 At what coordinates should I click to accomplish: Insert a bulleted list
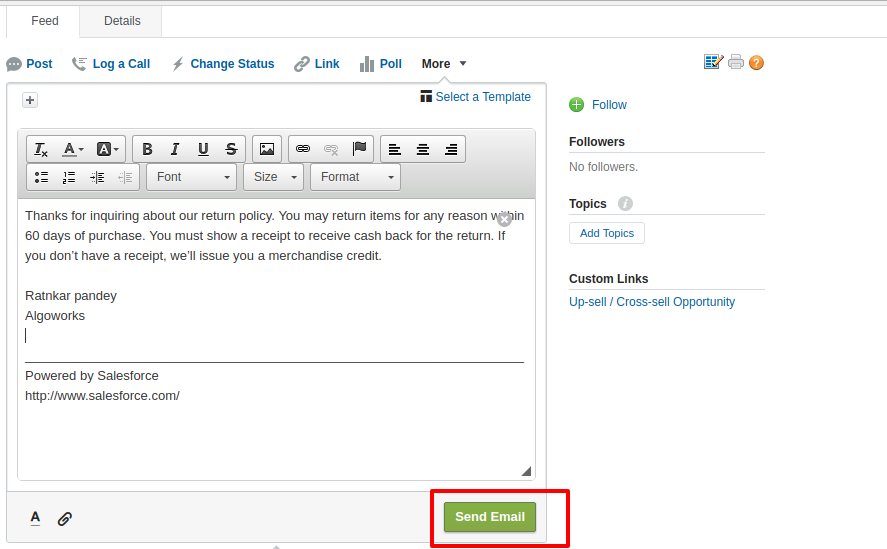click(41, 177)
